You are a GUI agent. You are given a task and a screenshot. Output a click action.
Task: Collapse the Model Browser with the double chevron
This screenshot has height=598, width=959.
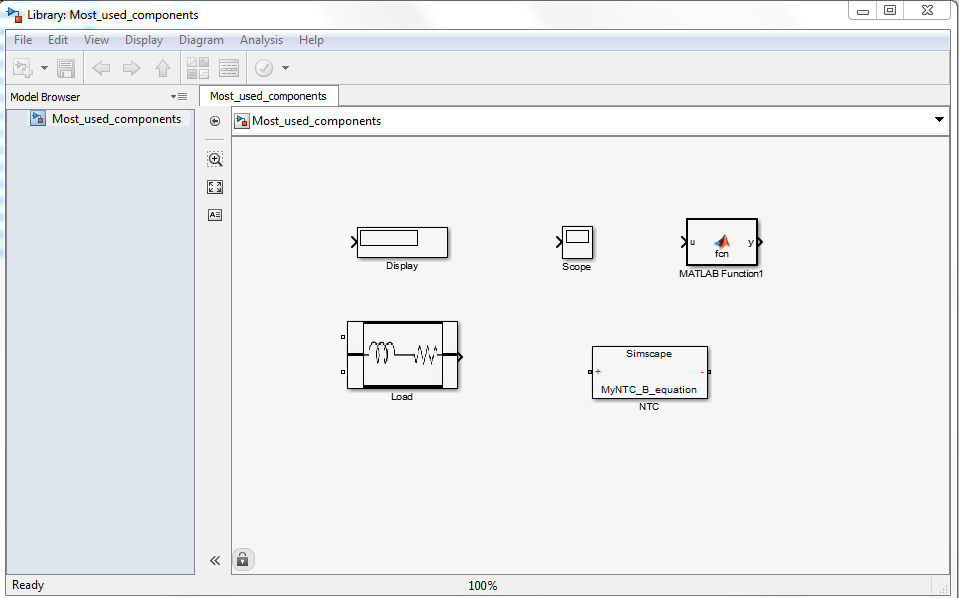point(214,560)
